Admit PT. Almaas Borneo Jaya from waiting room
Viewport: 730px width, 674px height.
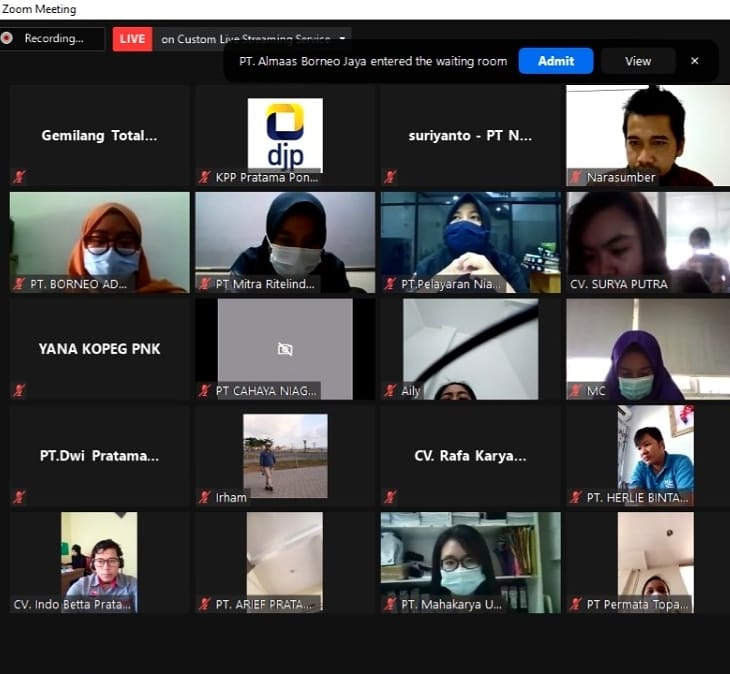[x=556, y=61]
